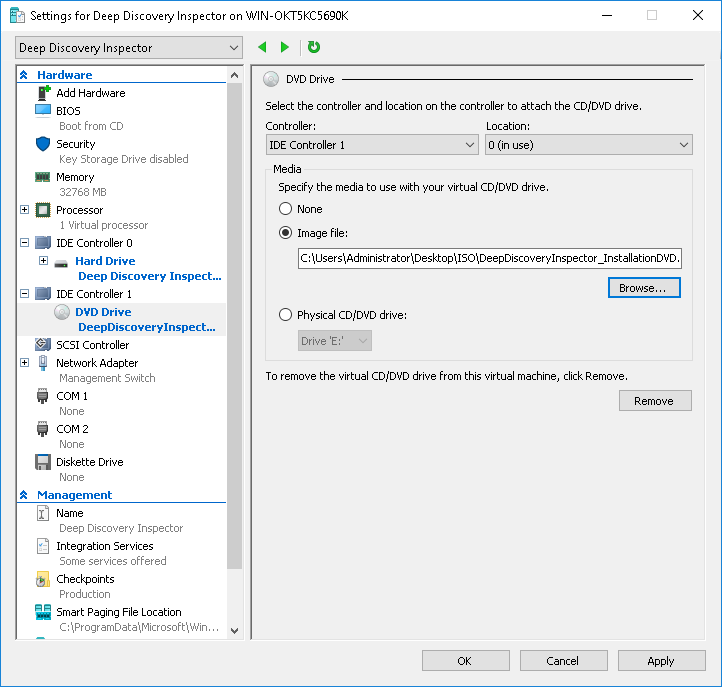Choose the Image file radio button
Viewport: 722px width, 687px height.
286,233
